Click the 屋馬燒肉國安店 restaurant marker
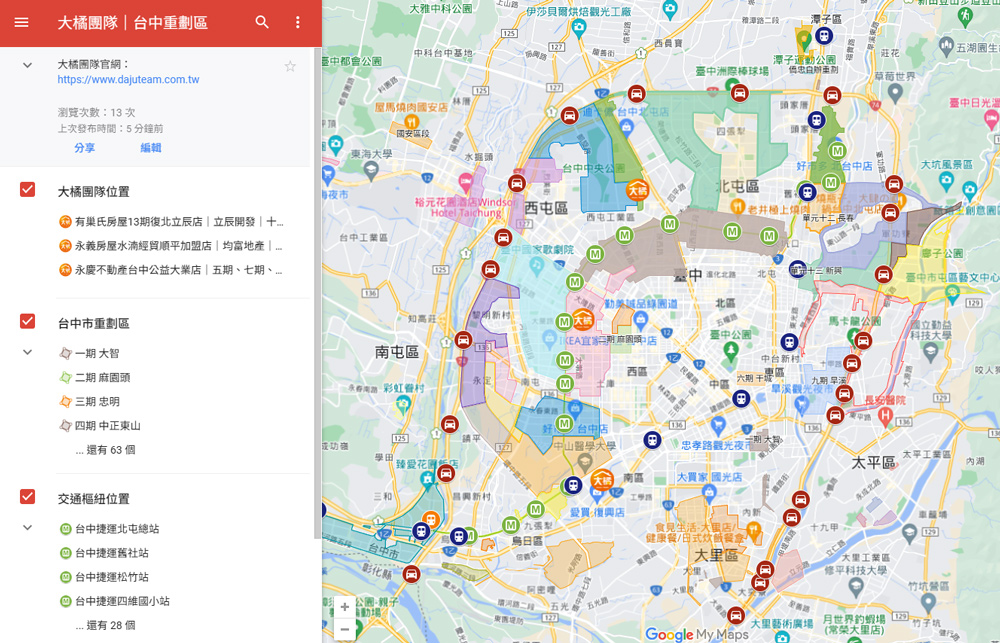 click(x=411, y=122)
